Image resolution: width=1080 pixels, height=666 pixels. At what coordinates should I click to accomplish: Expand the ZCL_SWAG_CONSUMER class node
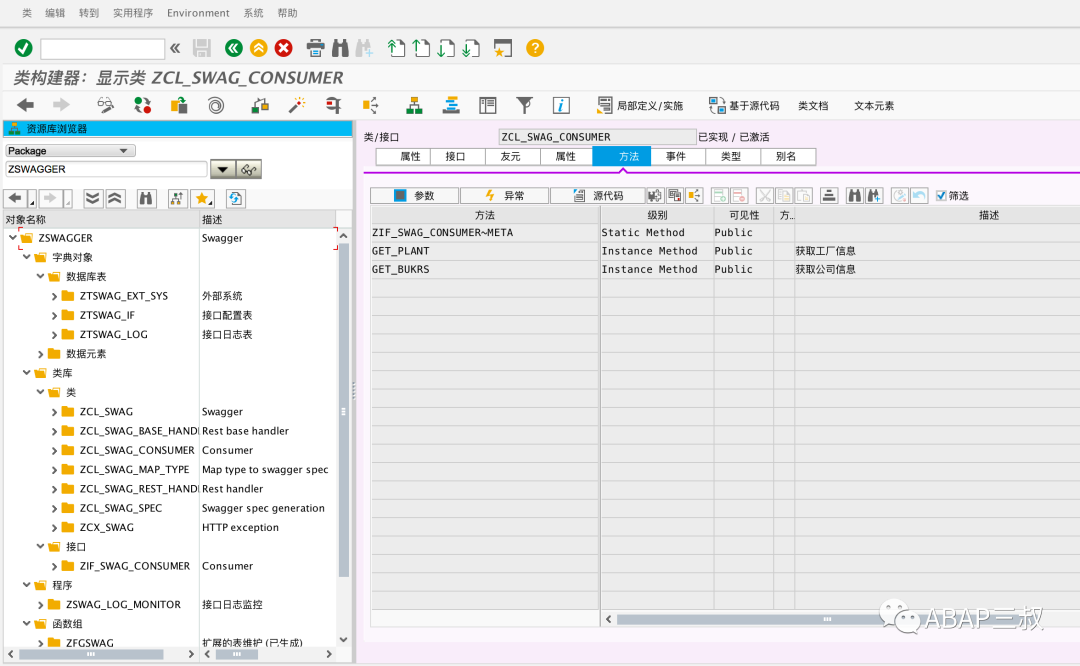pos(54,450)
